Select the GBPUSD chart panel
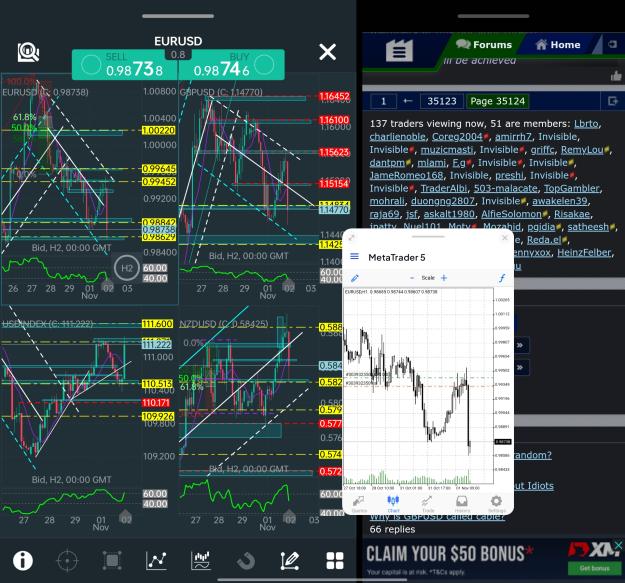Viewport: 625px width, 583px height. pos(249,189)
